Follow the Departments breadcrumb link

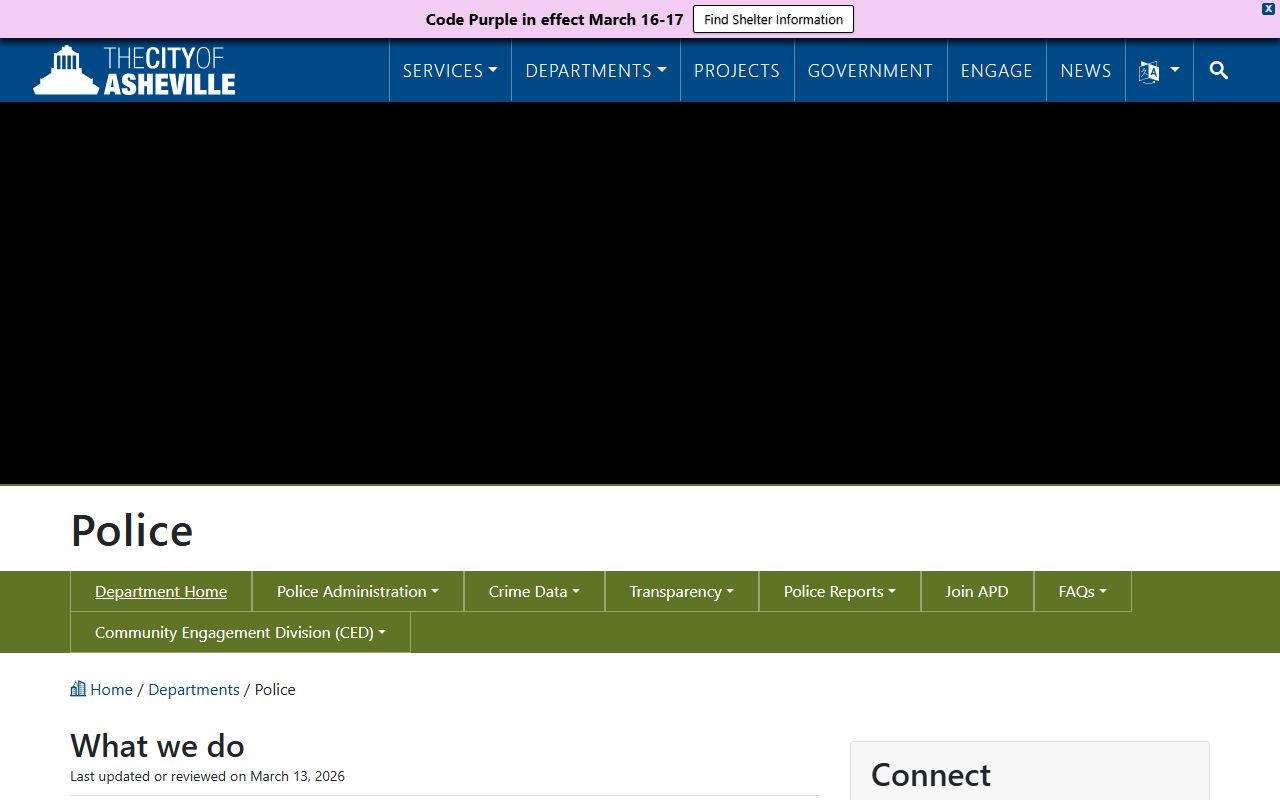[x=194, y=689]
